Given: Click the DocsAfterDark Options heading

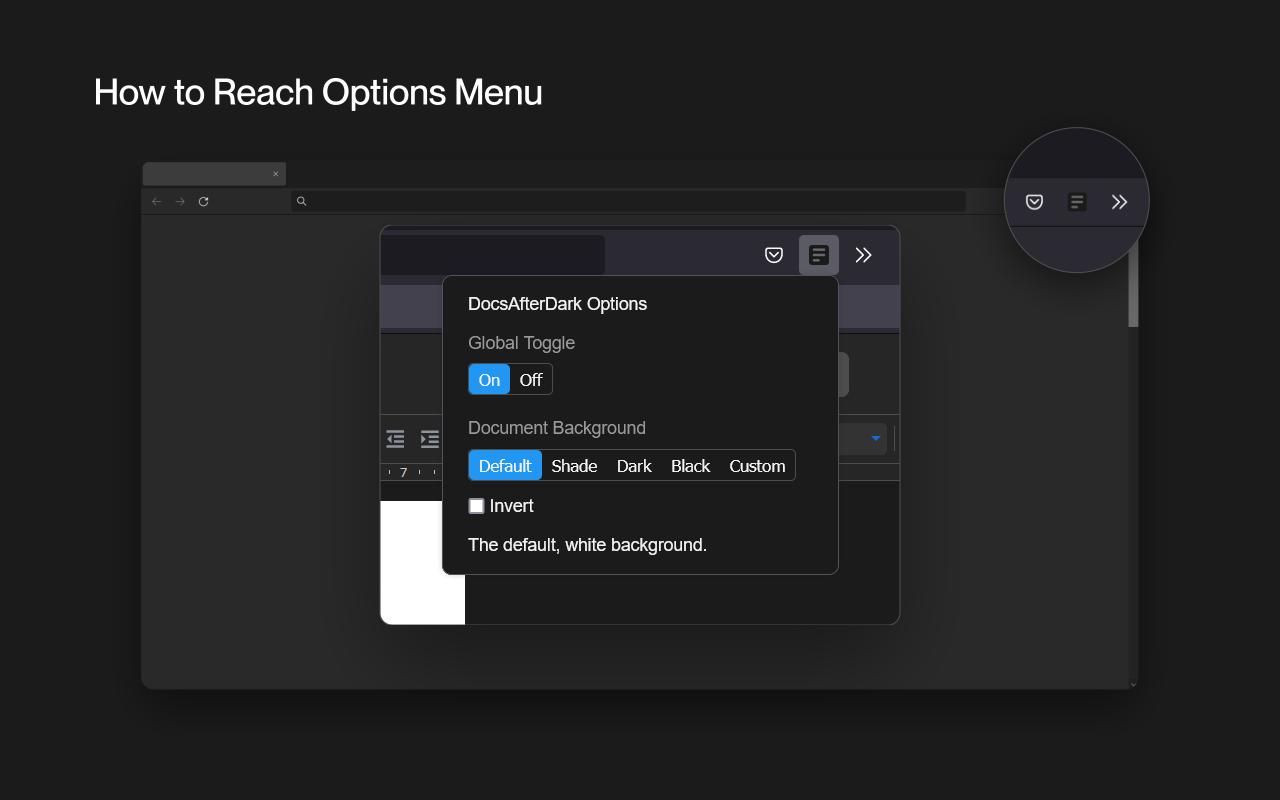Looking at the screenshot, I should coord(557,304).
